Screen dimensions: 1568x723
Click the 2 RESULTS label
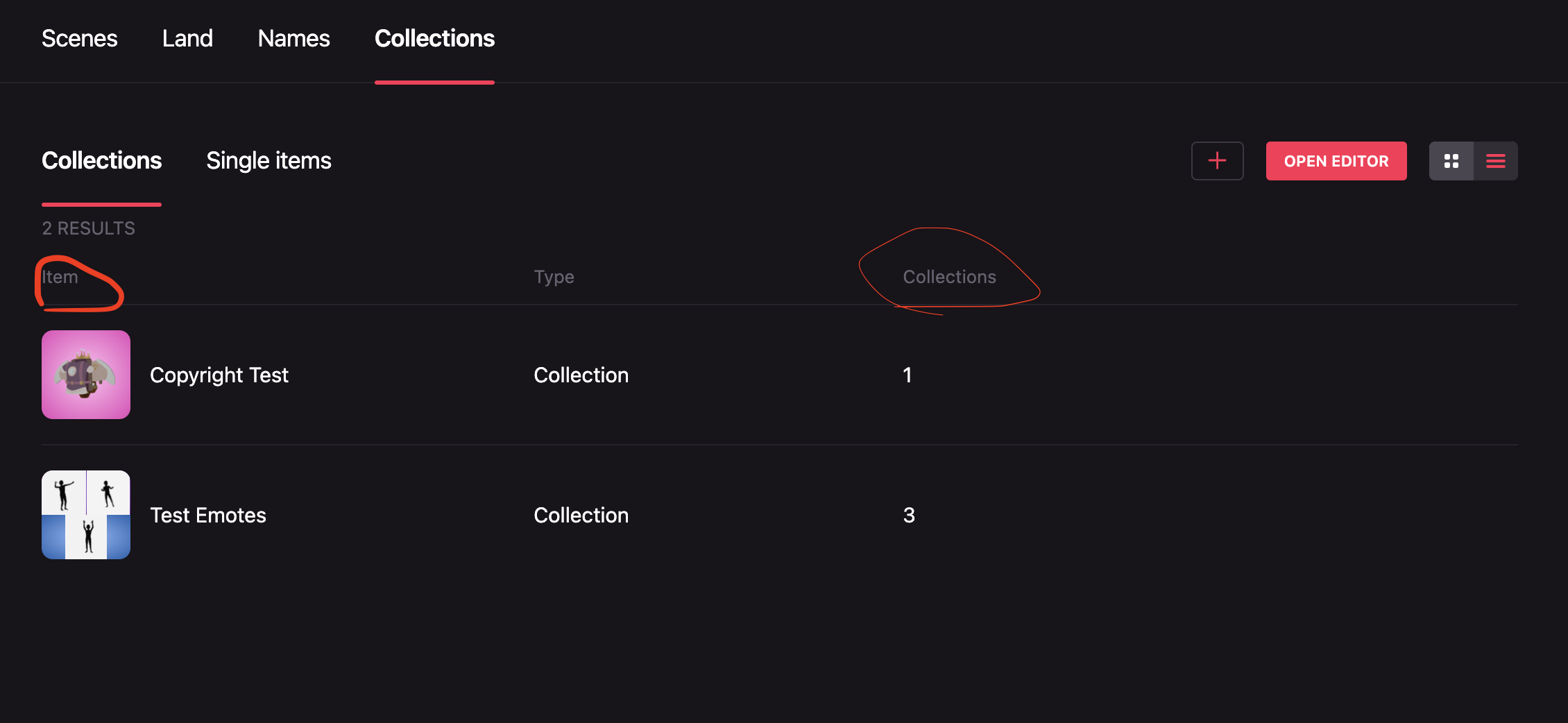88,228
